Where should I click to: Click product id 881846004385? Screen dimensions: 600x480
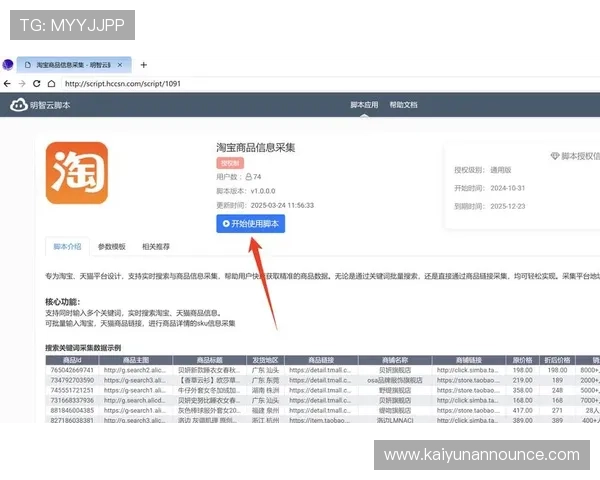pyautogui.click(x=72, y=410)
